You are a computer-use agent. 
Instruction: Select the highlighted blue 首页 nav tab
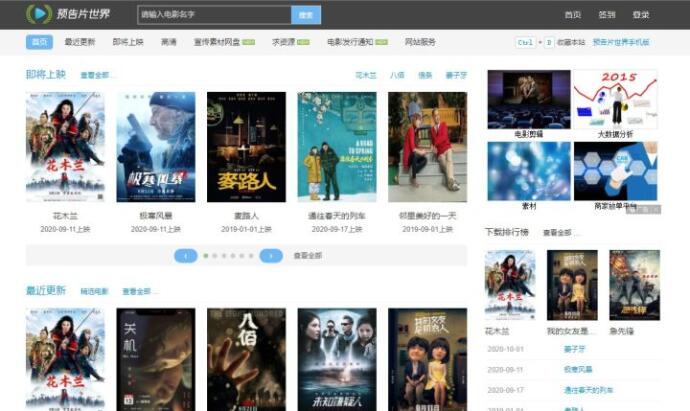39,42
